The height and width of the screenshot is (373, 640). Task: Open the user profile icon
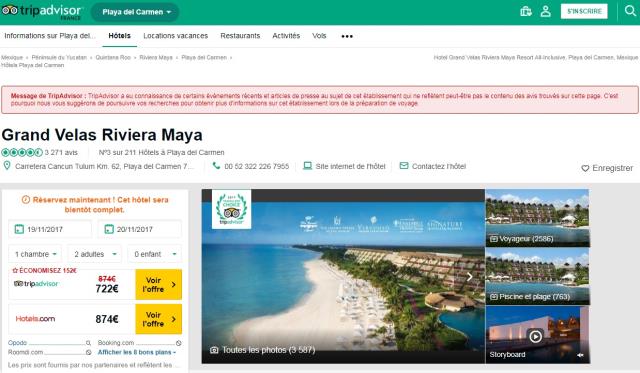coord(546,11)
